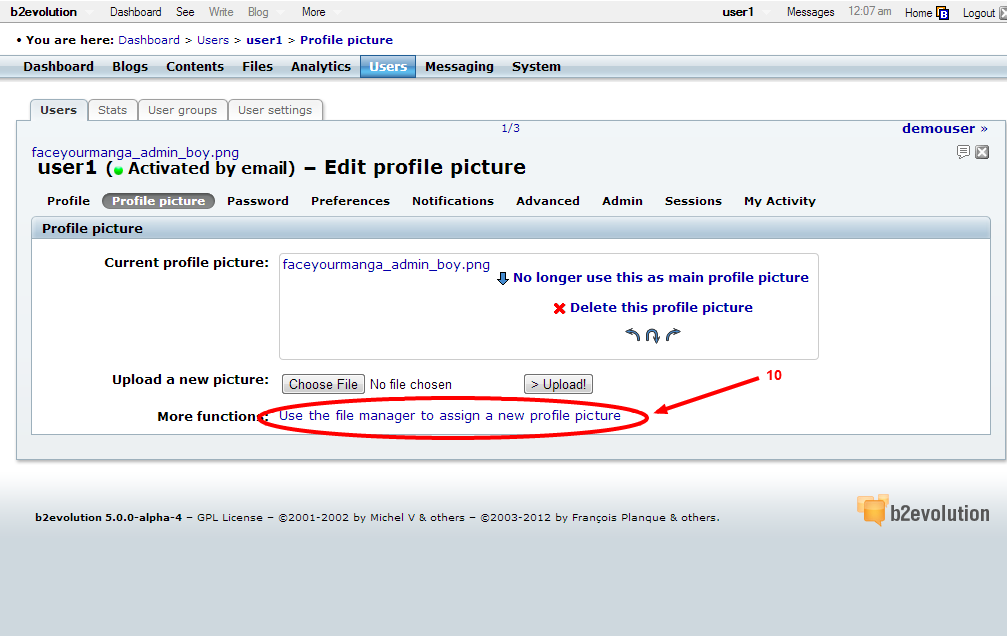Open the System main tab

tap(536, 66)
